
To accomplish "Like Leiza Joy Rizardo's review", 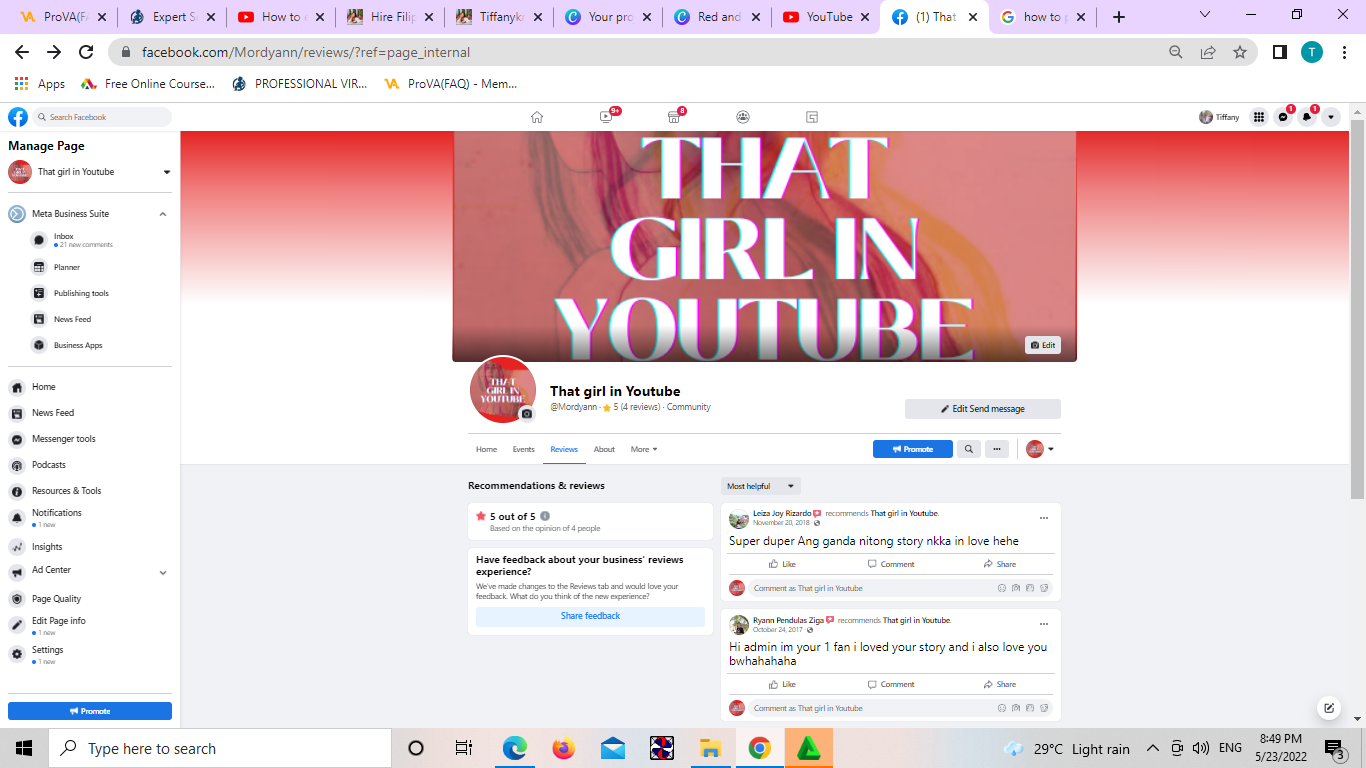I will 782,564.
